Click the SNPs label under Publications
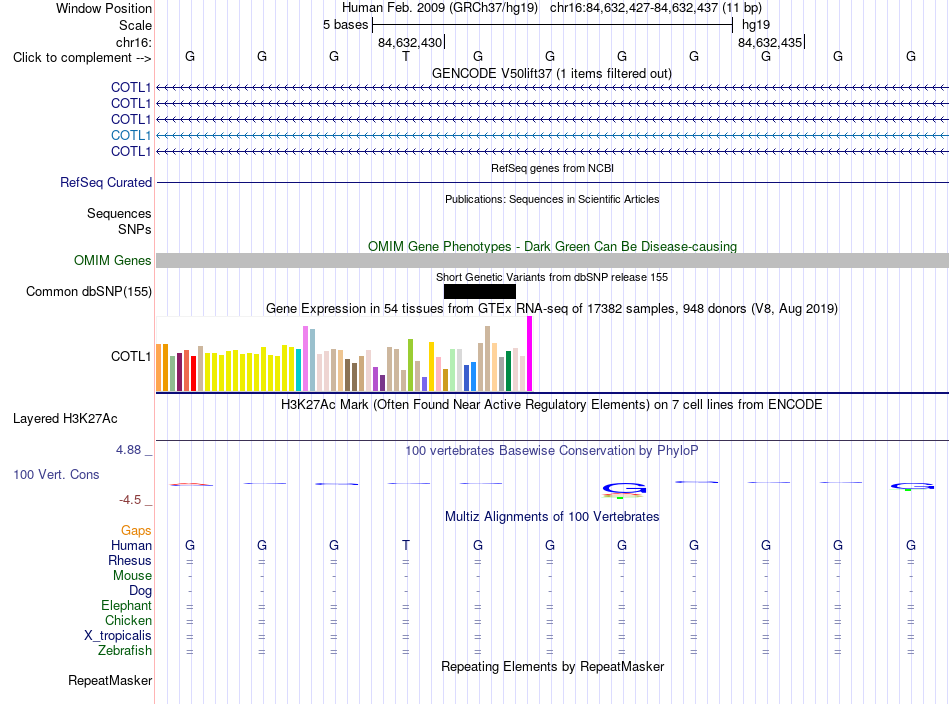The height and width of the screenshot is (704, 950). 135,229
